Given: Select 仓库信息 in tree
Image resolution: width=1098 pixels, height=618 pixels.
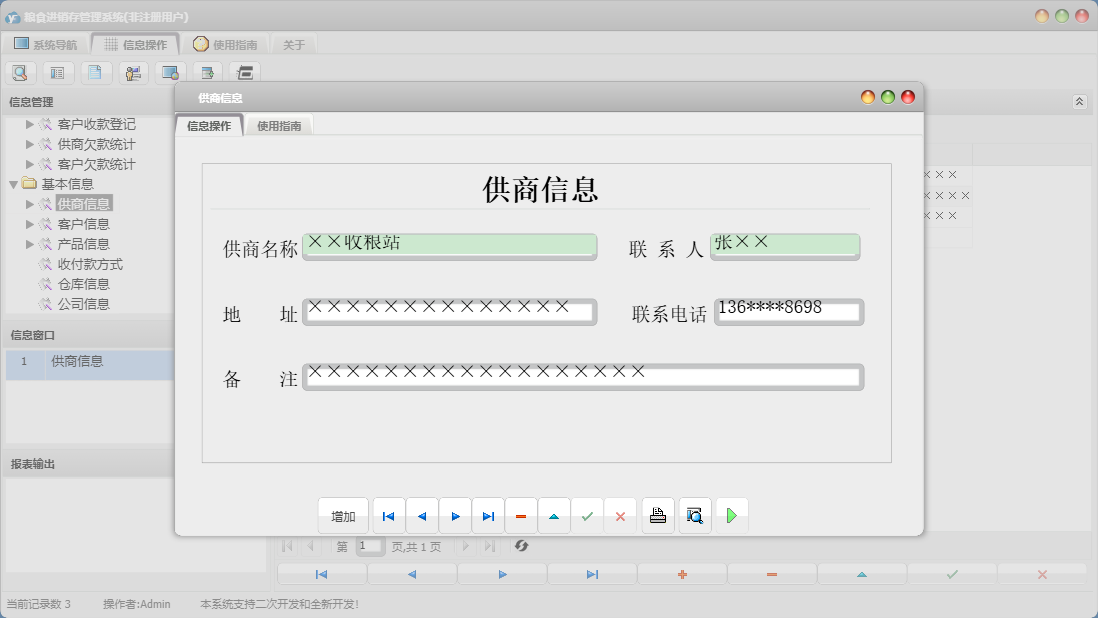Looking at the screenshot, I should [x=83, y=284].
